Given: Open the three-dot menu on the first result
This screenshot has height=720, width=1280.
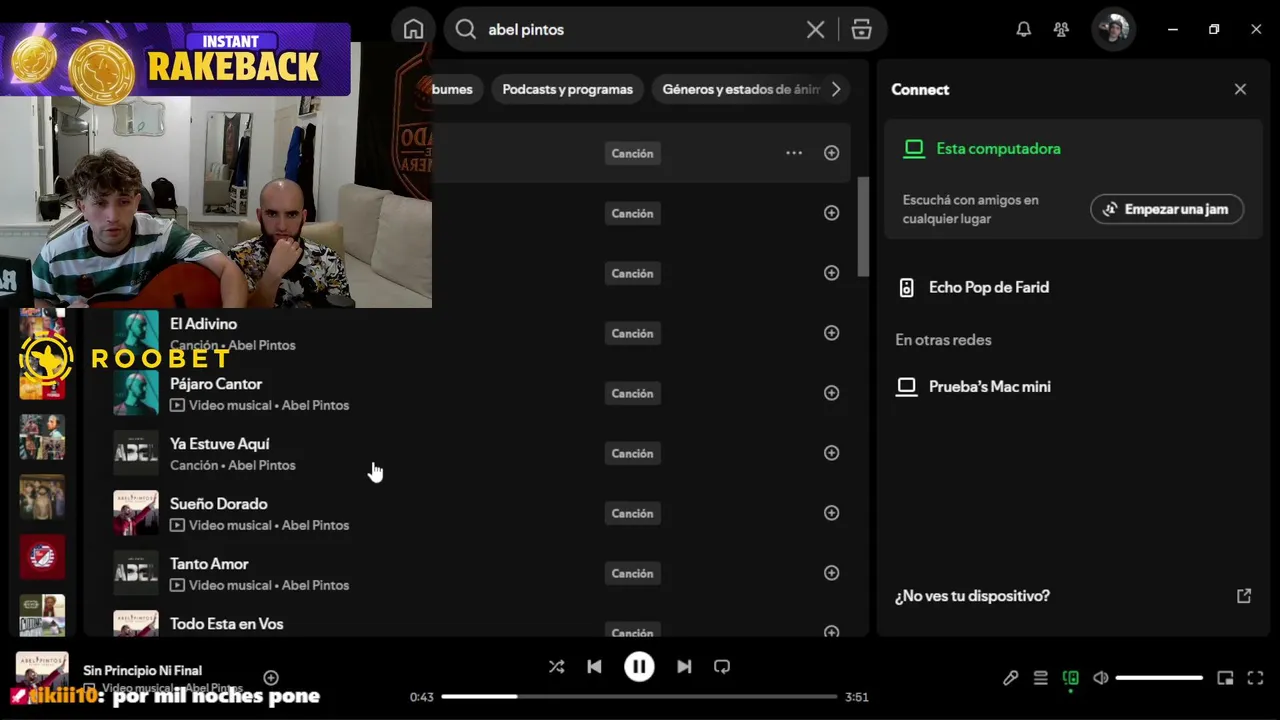Looking at the screenshot, I should pos(794,153).
